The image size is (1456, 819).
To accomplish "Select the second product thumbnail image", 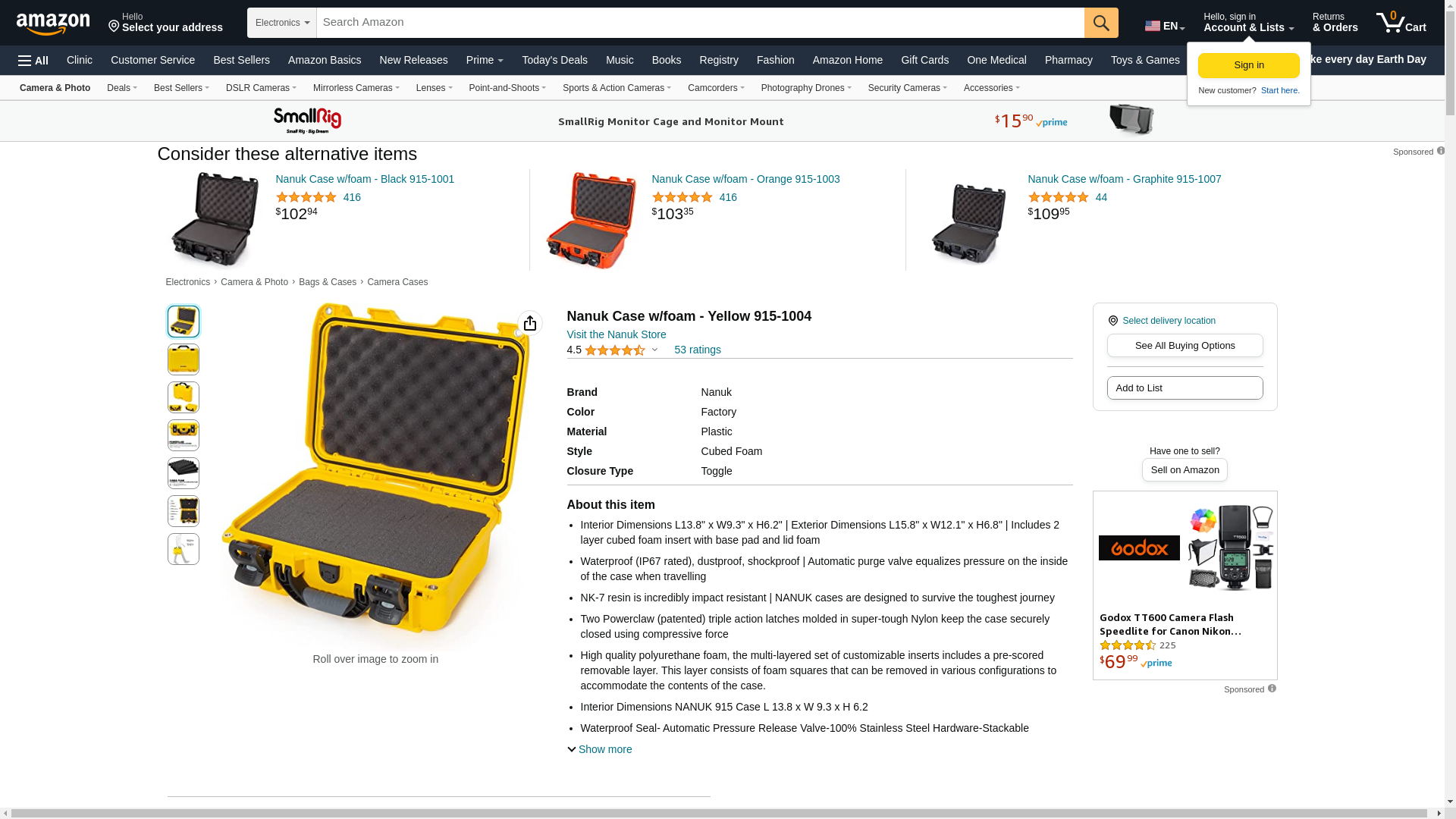I will (x=183, y=359).
